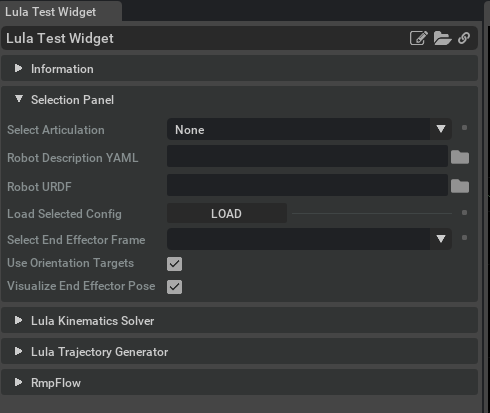Click the small dot beside Select Articulation
The width and height of the screenshot is (490, 413).
(x=464, y=128)
